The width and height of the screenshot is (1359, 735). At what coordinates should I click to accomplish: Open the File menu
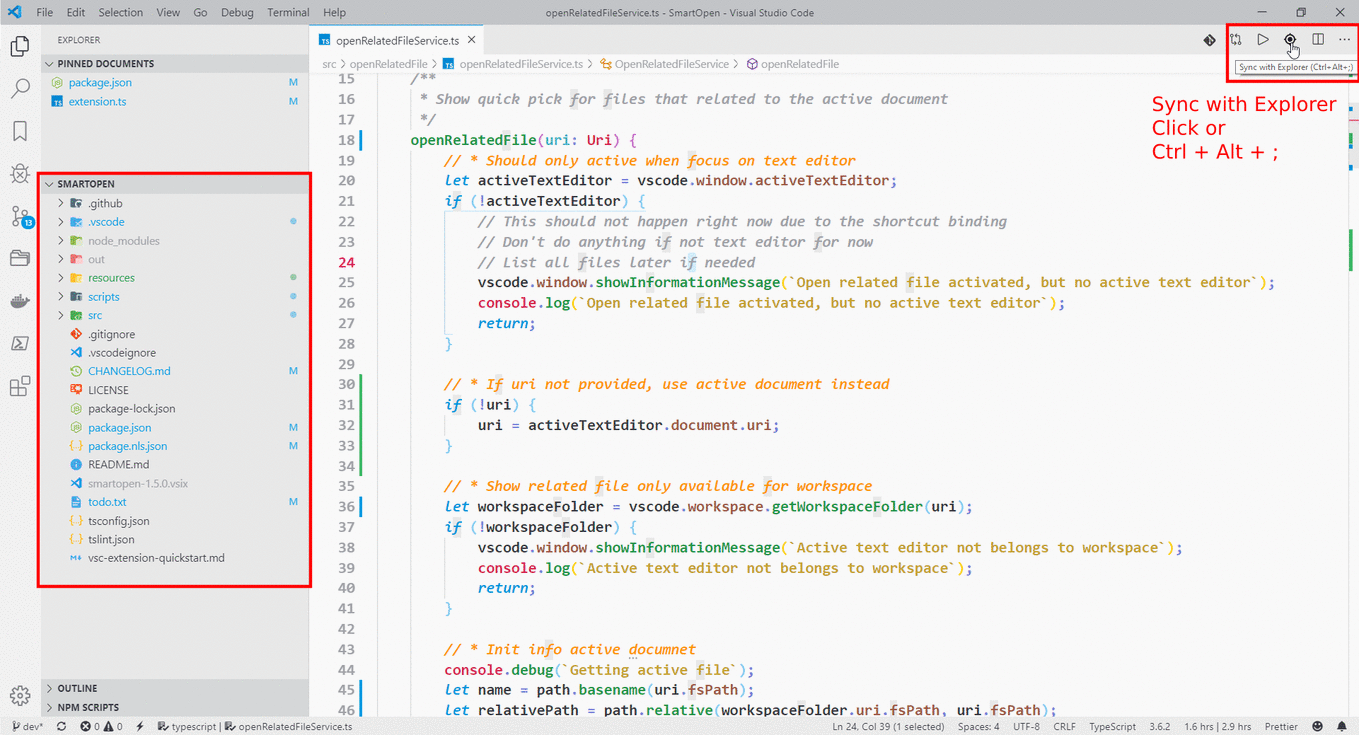tap(45, 12)
